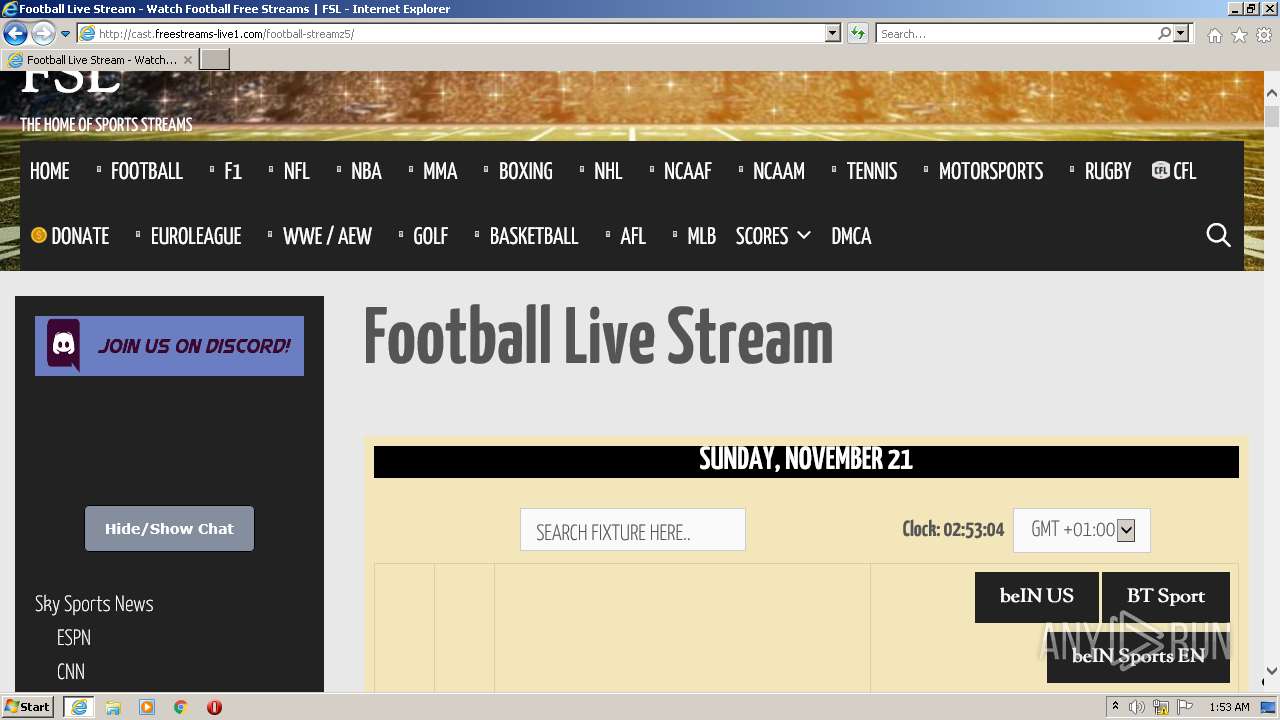
Task: Open the Favorites star icon
Action: (x=1239, y=35)
